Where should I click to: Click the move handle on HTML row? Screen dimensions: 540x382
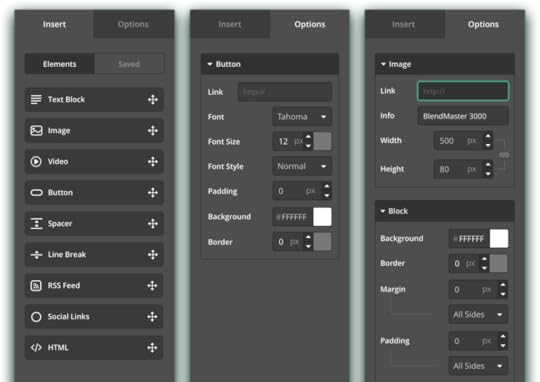[x=152, y=348]
